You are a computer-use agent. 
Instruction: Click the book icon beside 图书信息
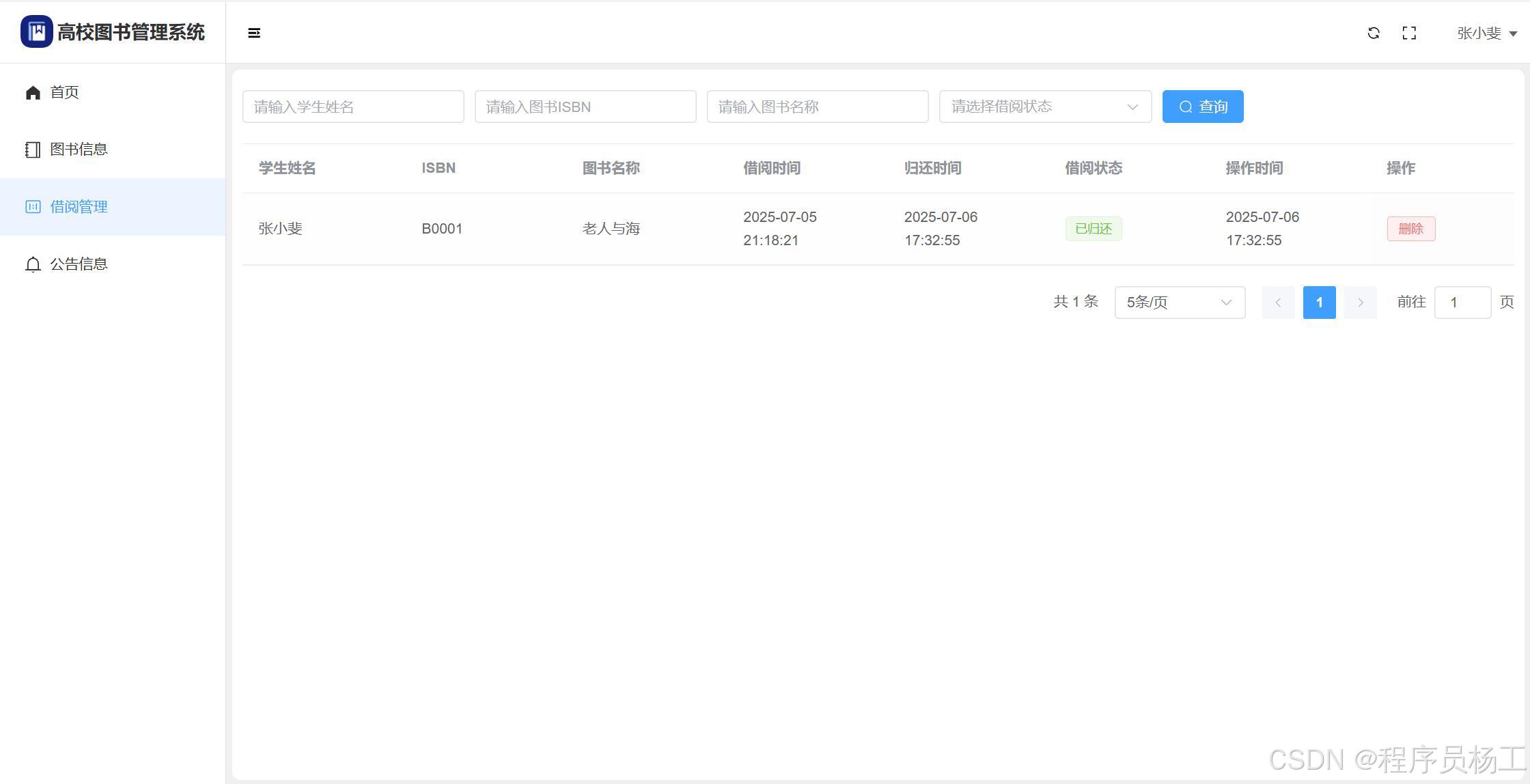point(33,150)
